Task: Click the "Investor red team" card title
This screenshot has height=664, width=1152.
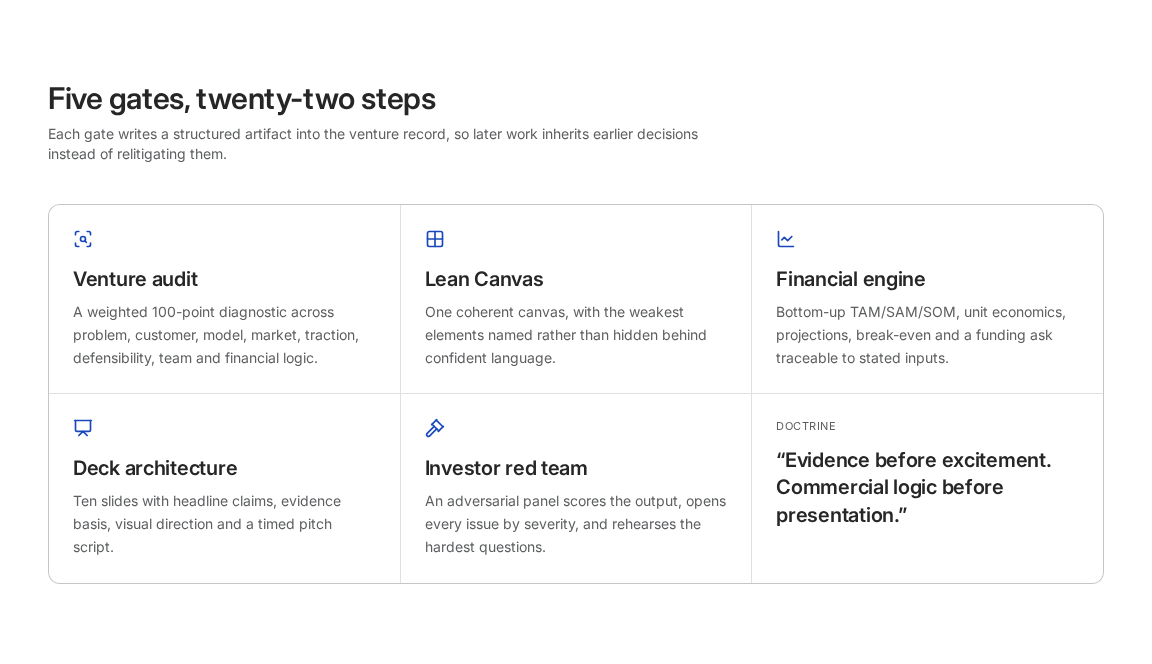Action: (505, 468)
